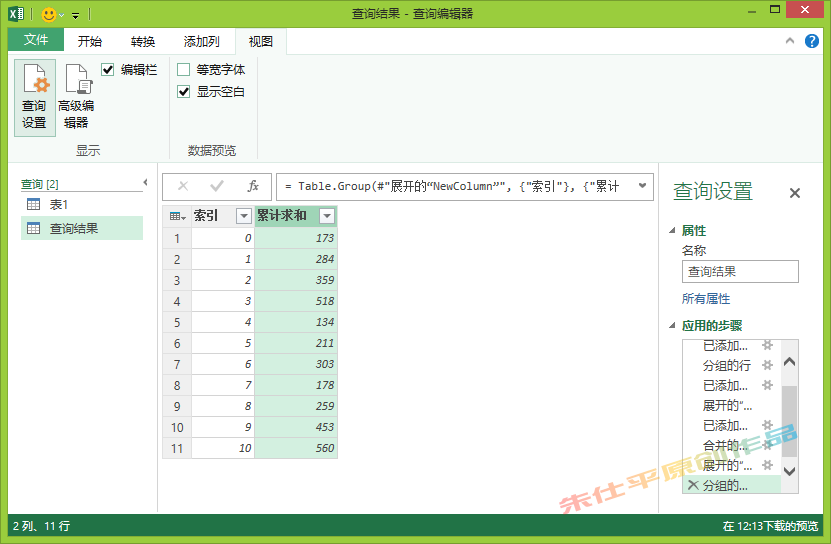Open Help via the blue question icon
831x544 pixels.
tap(811, 41)
